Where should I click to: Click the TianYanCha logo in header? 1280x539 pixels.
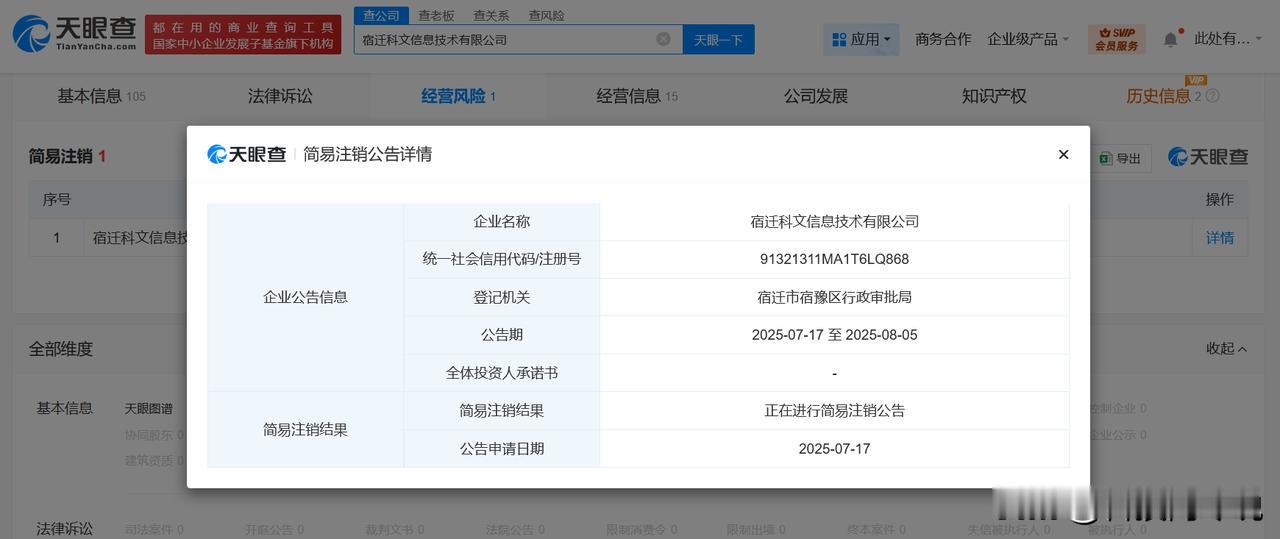point(75,34)
